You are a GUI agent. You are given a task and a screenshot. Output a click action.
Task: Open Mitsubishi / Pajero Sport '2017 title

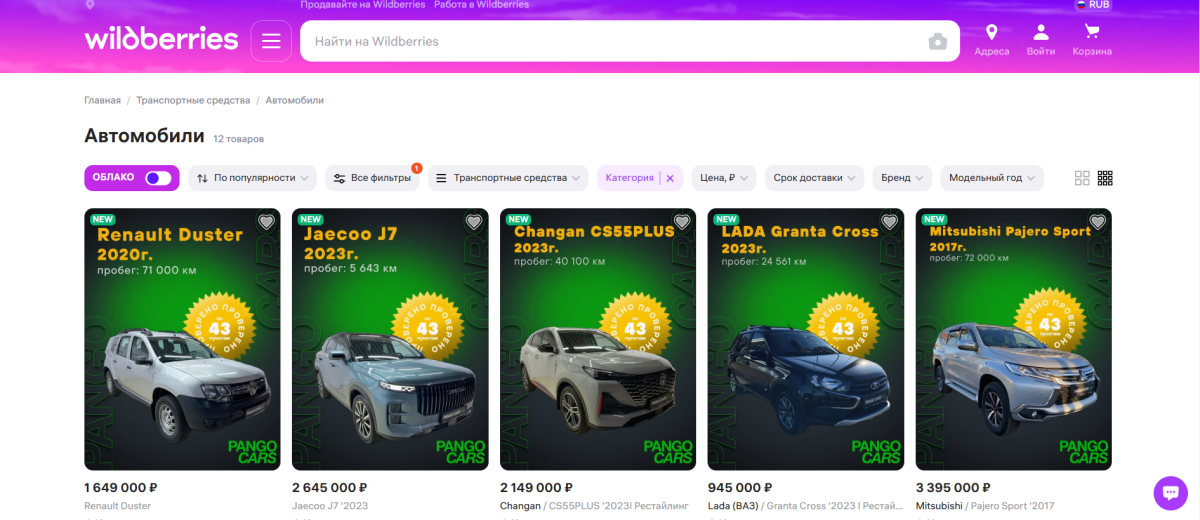click(x=985, y=506)
